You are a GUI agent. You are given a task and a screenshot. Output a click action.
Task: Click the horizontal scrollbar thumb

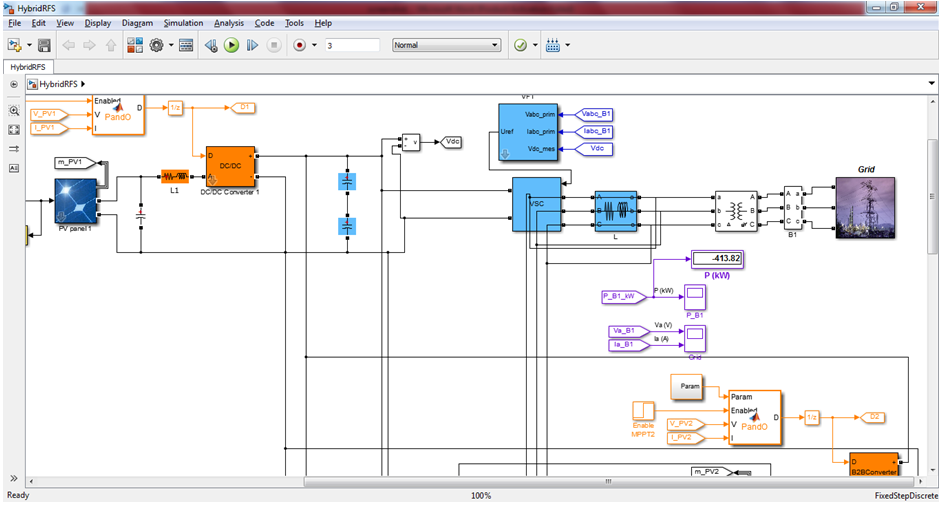point(608,482)
